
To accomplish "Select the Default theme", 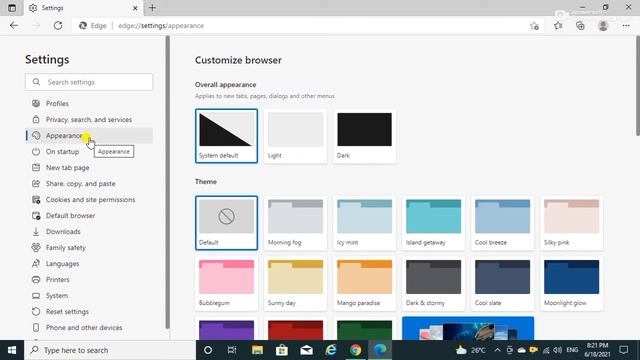I will click(227, 223).
